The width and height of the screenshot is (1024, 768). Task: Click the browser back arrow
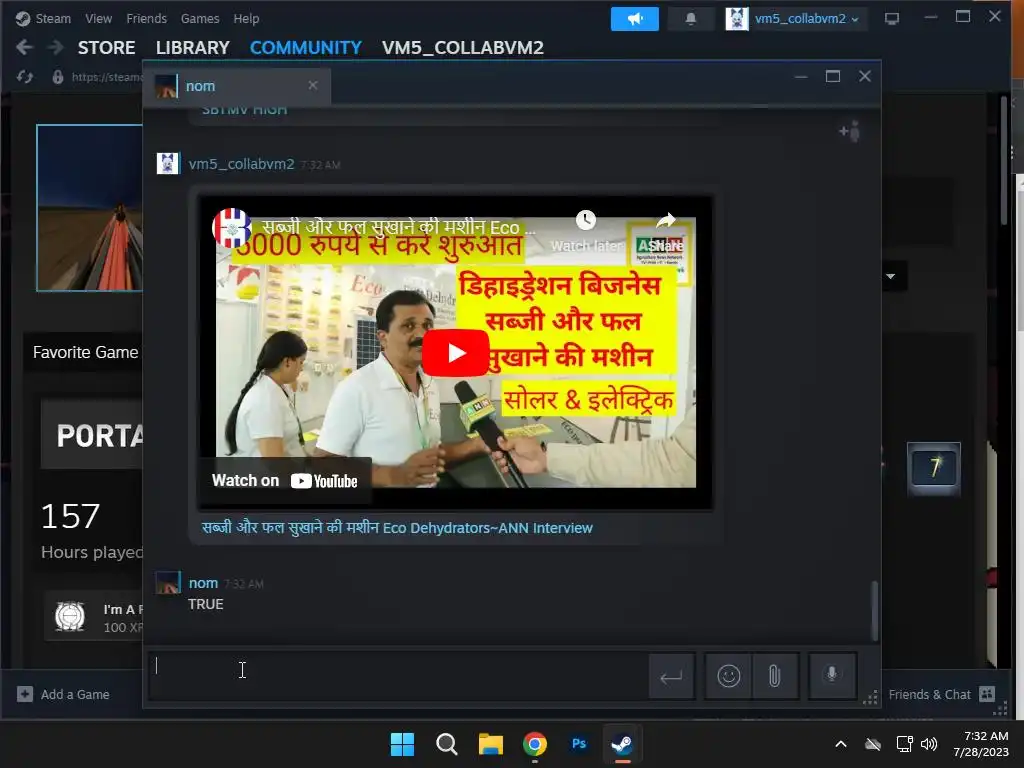click(24, 47)
